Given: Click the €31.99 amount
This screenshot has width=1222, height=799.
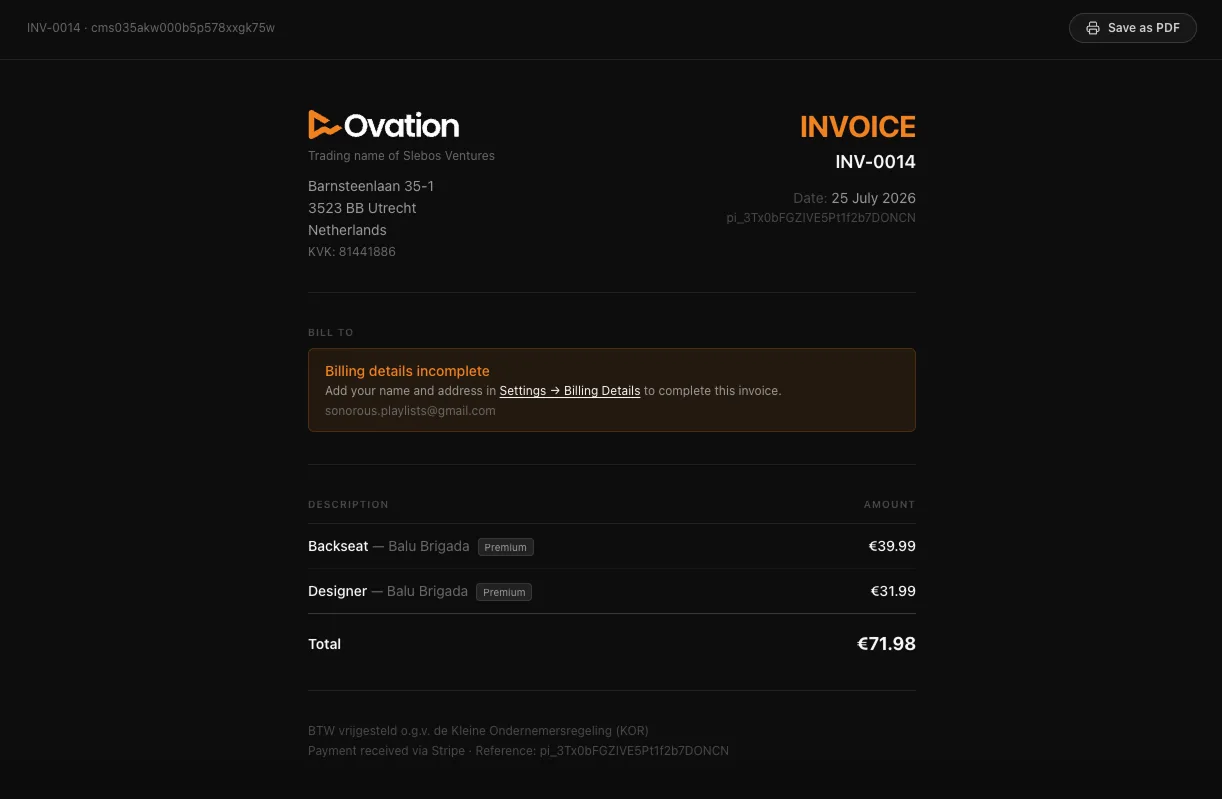Looking at the screenshot, I should 893,592.
